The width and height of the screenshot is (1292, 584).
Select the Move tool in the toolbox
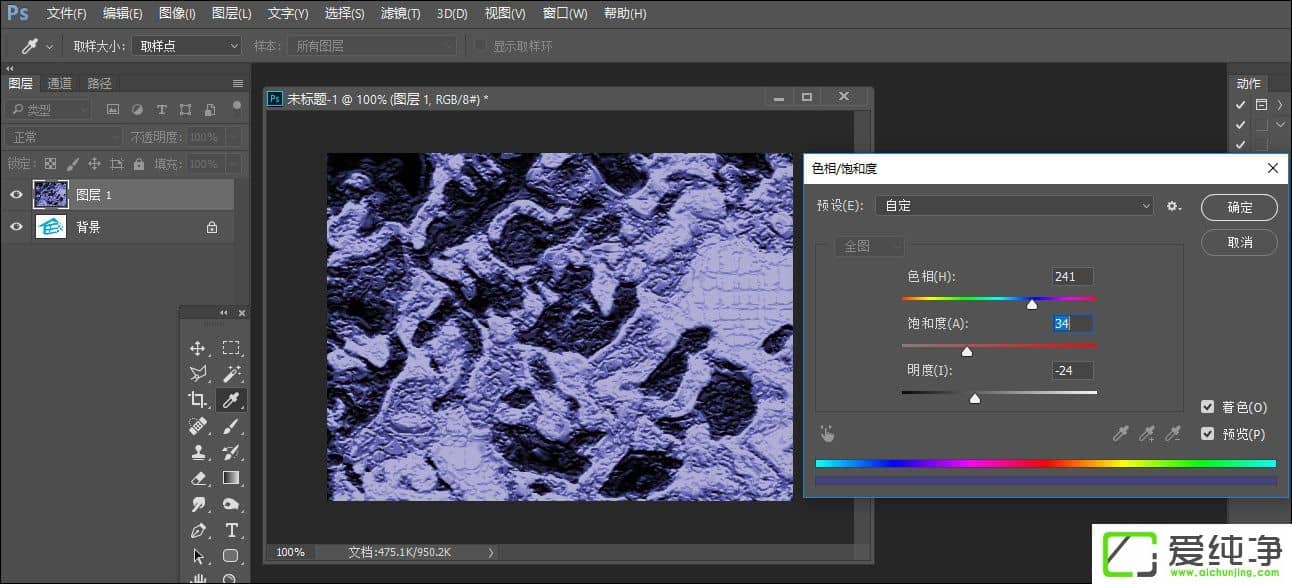tap(198, 348)
